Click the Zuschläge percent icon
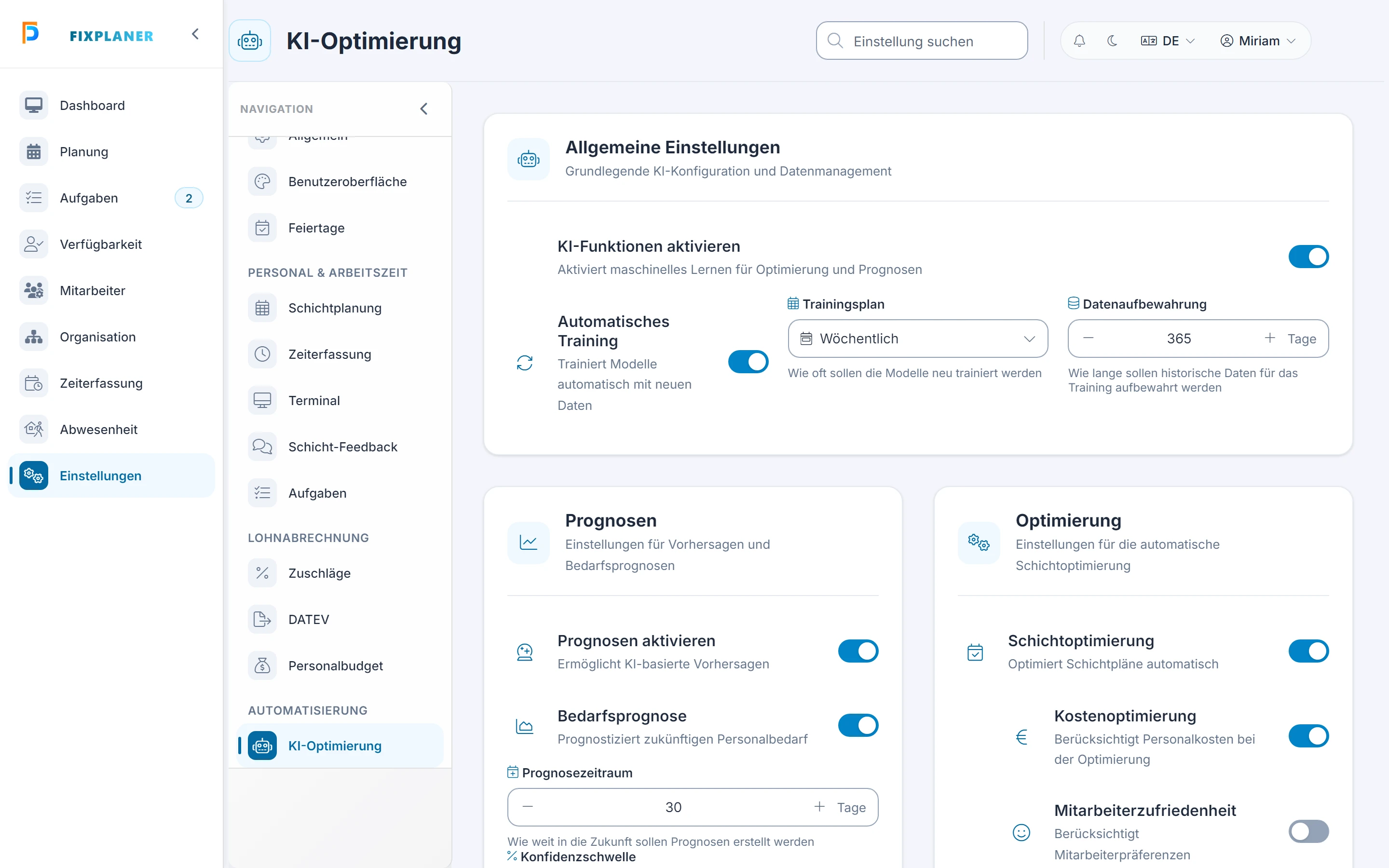The width and height of the screenshot is (1389, 868). [262, 573]
